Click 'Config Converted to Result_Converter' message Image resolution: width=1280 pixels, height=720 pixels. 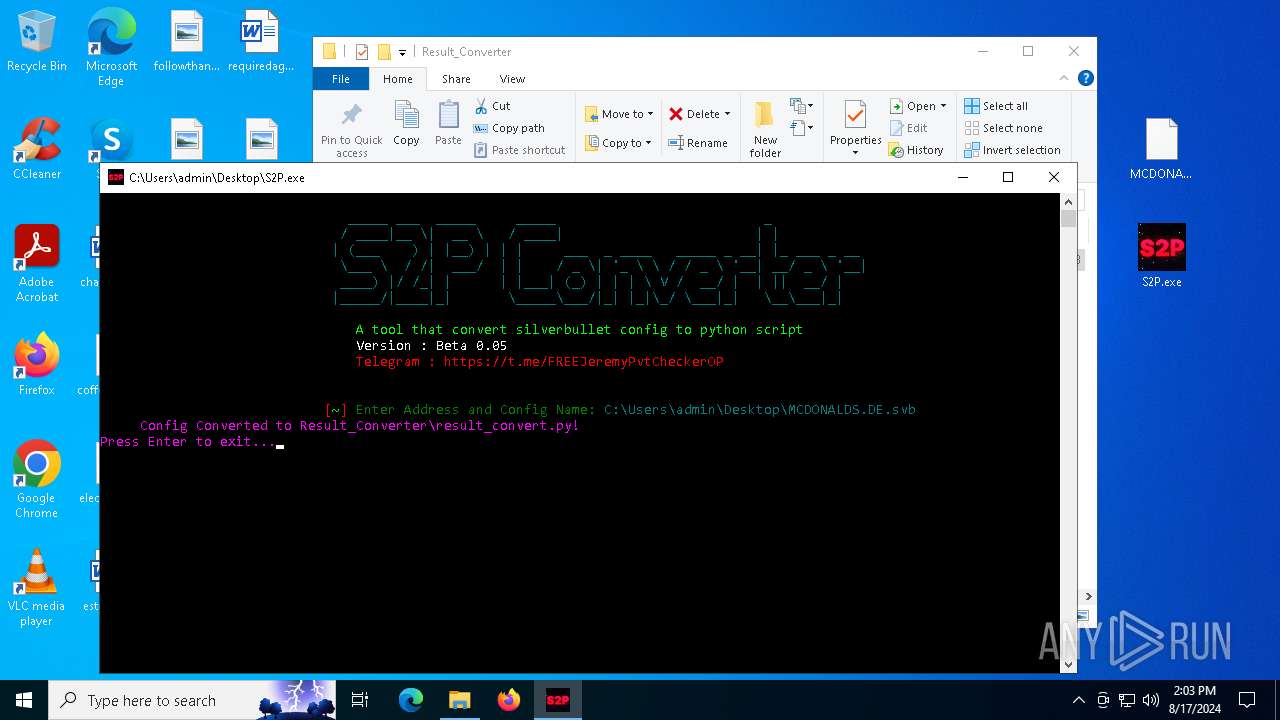click(359, 425)
